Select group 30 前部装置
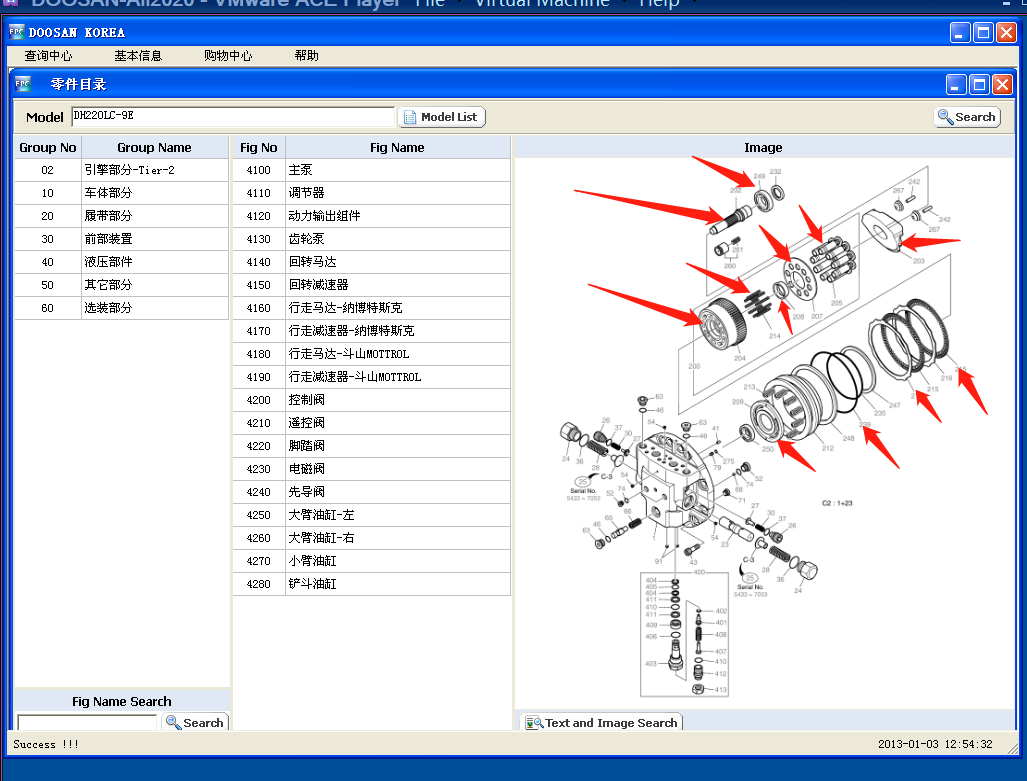 [x=121, y=239]
